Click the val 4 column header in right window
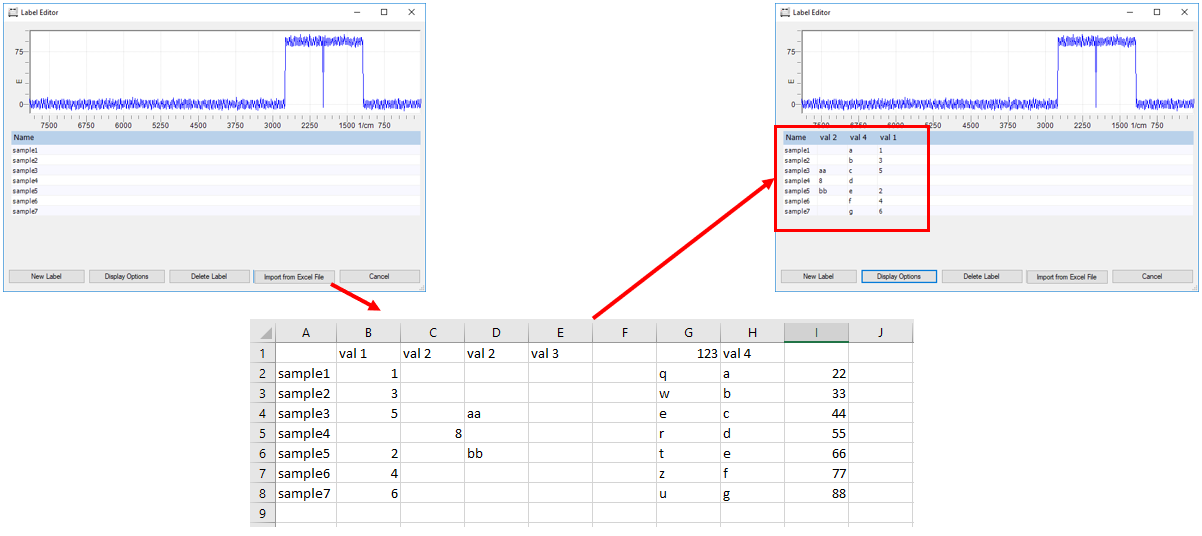This screenshot has width=1202, height=536. tap(858, 137)
